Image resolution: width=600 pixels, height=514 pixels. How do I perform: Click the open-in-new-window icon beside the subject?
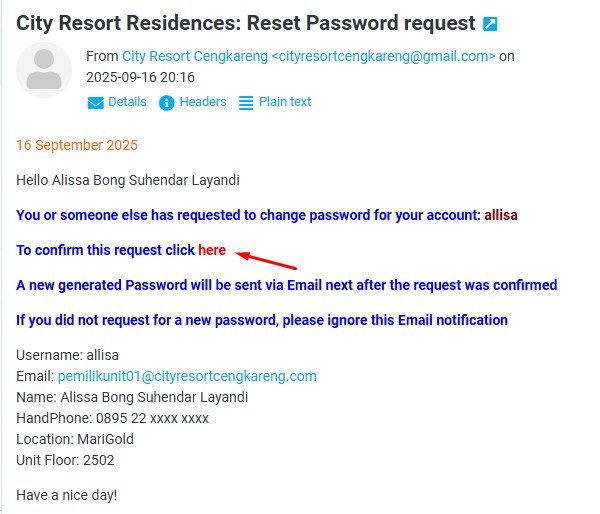[x=491, y=23]
